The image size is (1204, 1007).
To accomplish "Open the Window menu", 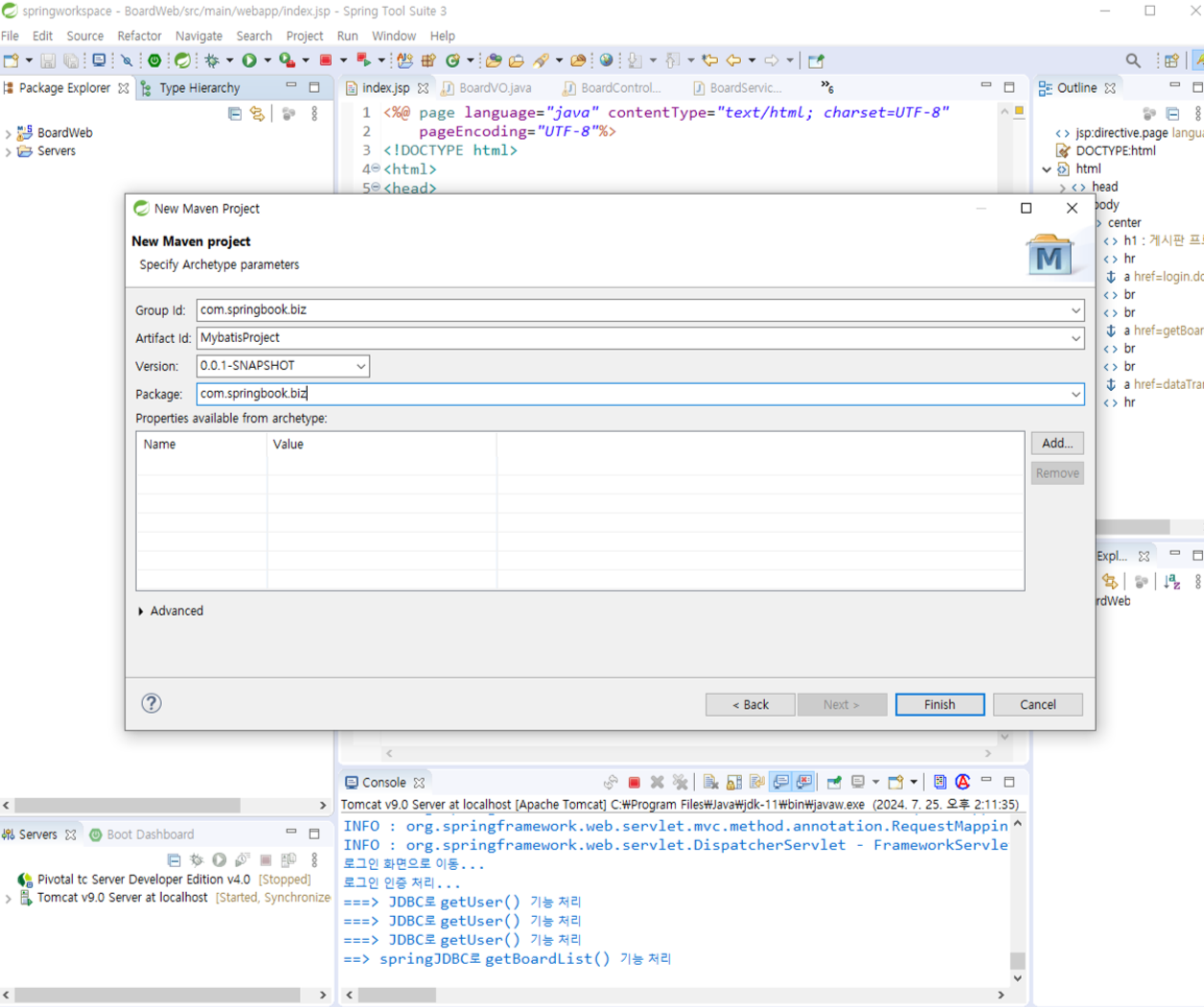I will [394, 35].
